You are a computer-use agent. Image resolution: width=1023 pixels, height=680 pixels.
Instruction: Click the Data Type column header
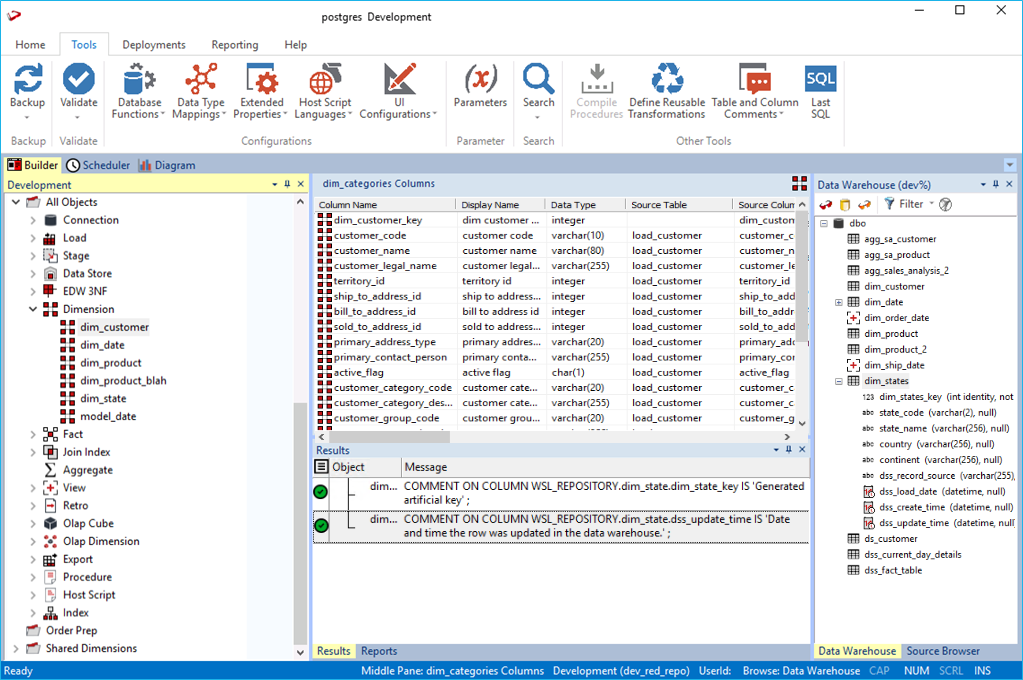tap(573, 205)
